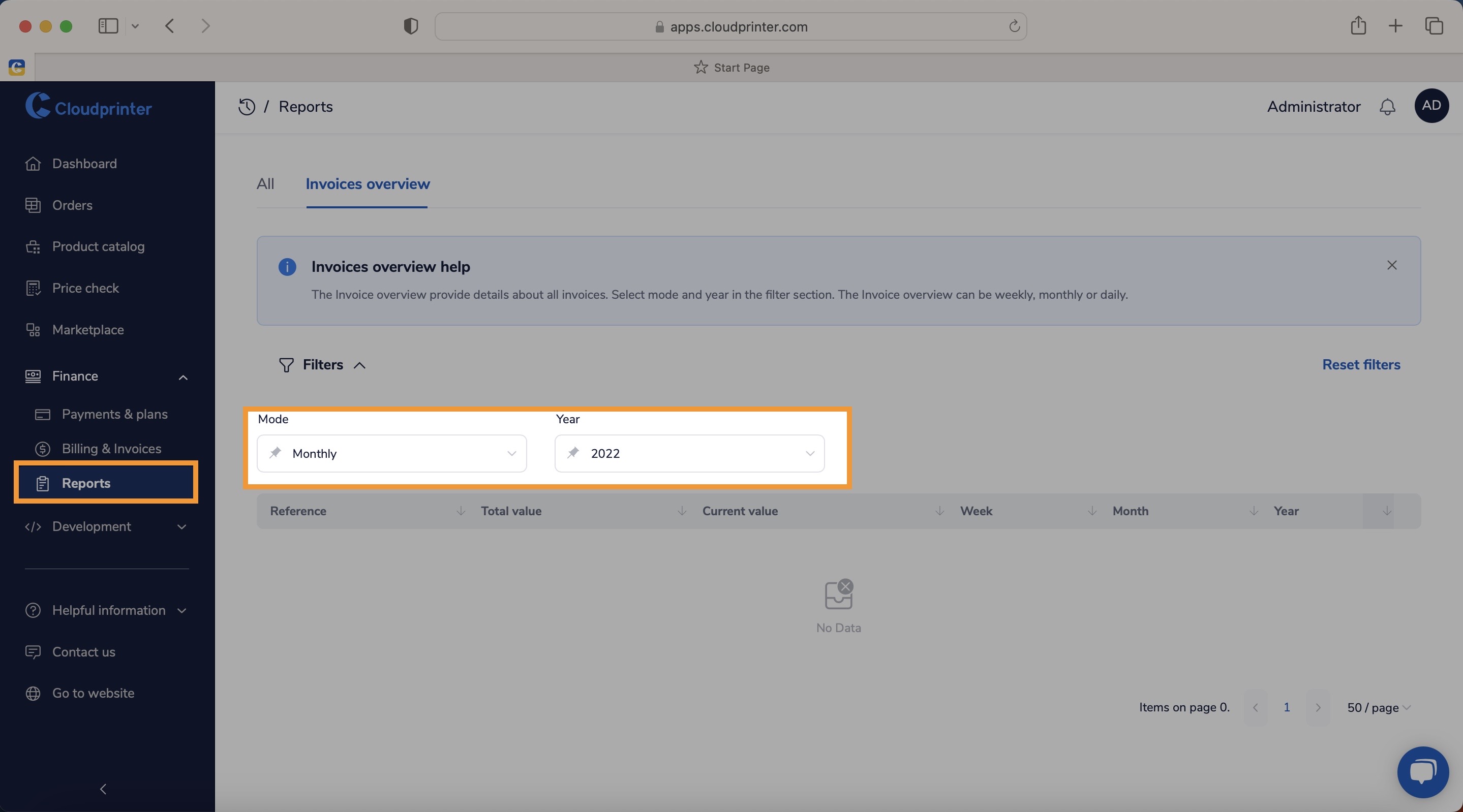Click the Safari address bar

730,26
